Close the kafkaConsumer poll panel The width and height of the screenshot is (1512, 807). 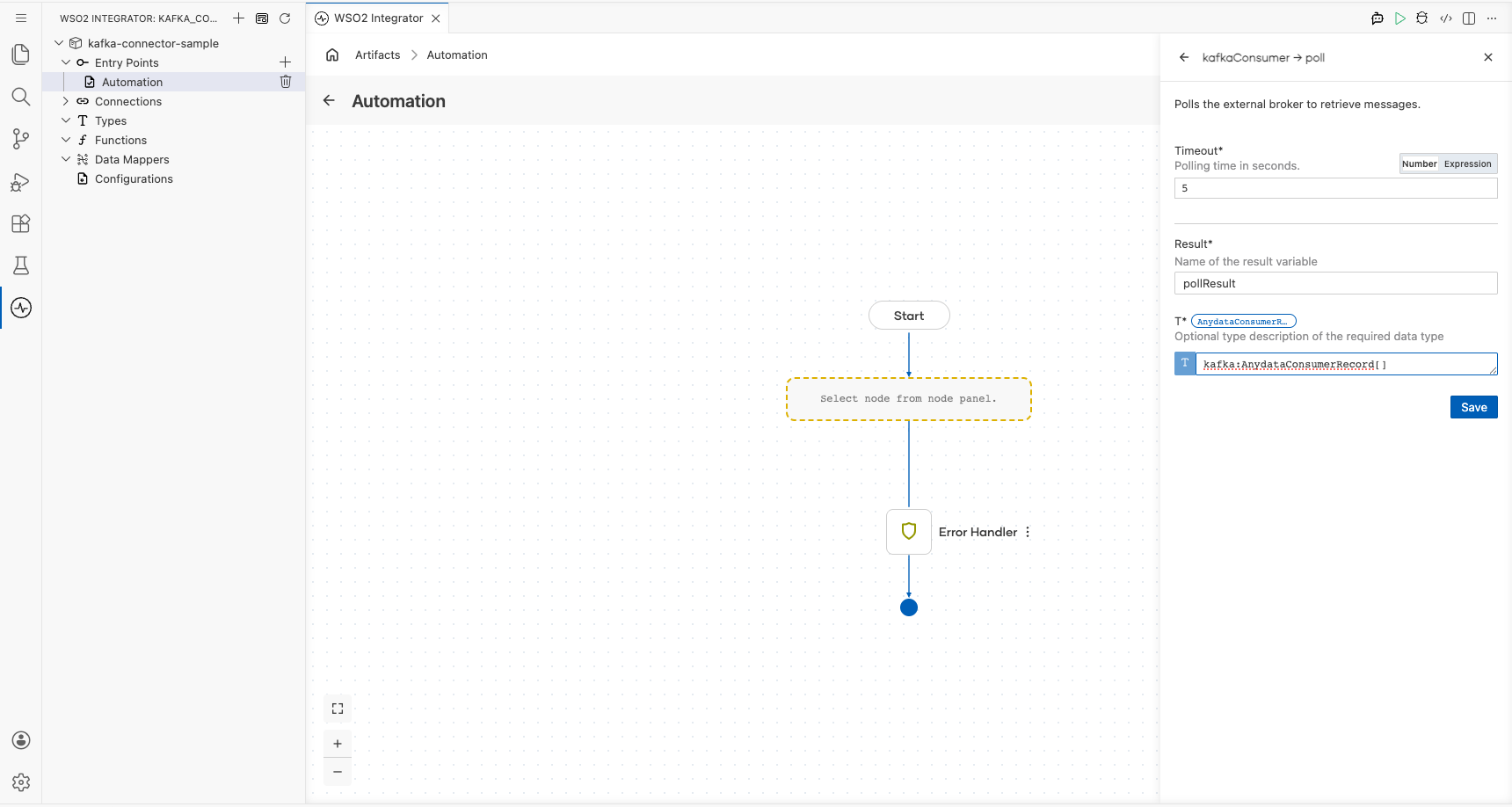[x=1488, y=57]
